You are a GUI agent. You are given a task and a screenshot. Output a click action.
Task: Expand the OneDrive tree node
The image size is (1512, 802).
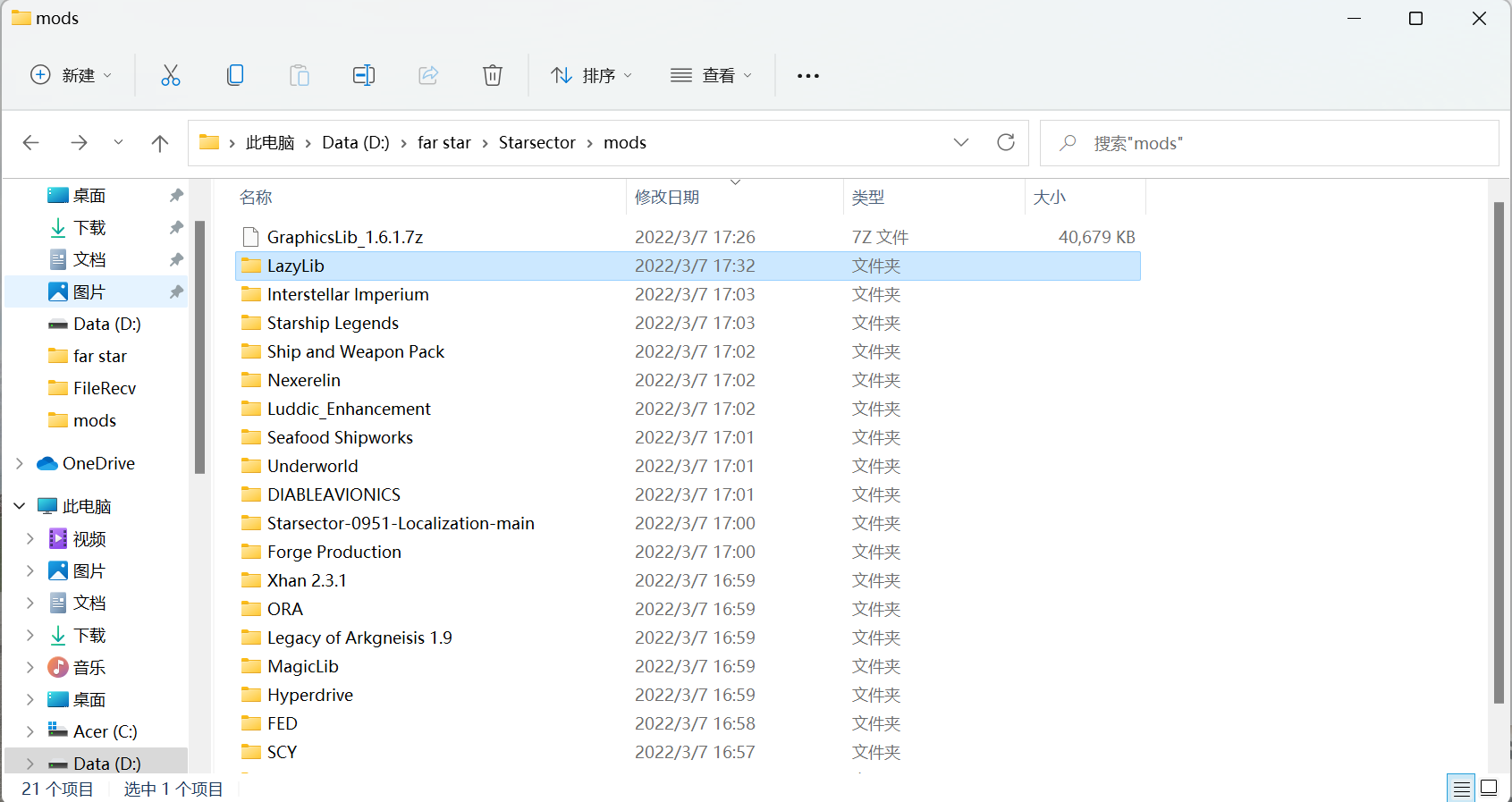[x=20, y=463]
